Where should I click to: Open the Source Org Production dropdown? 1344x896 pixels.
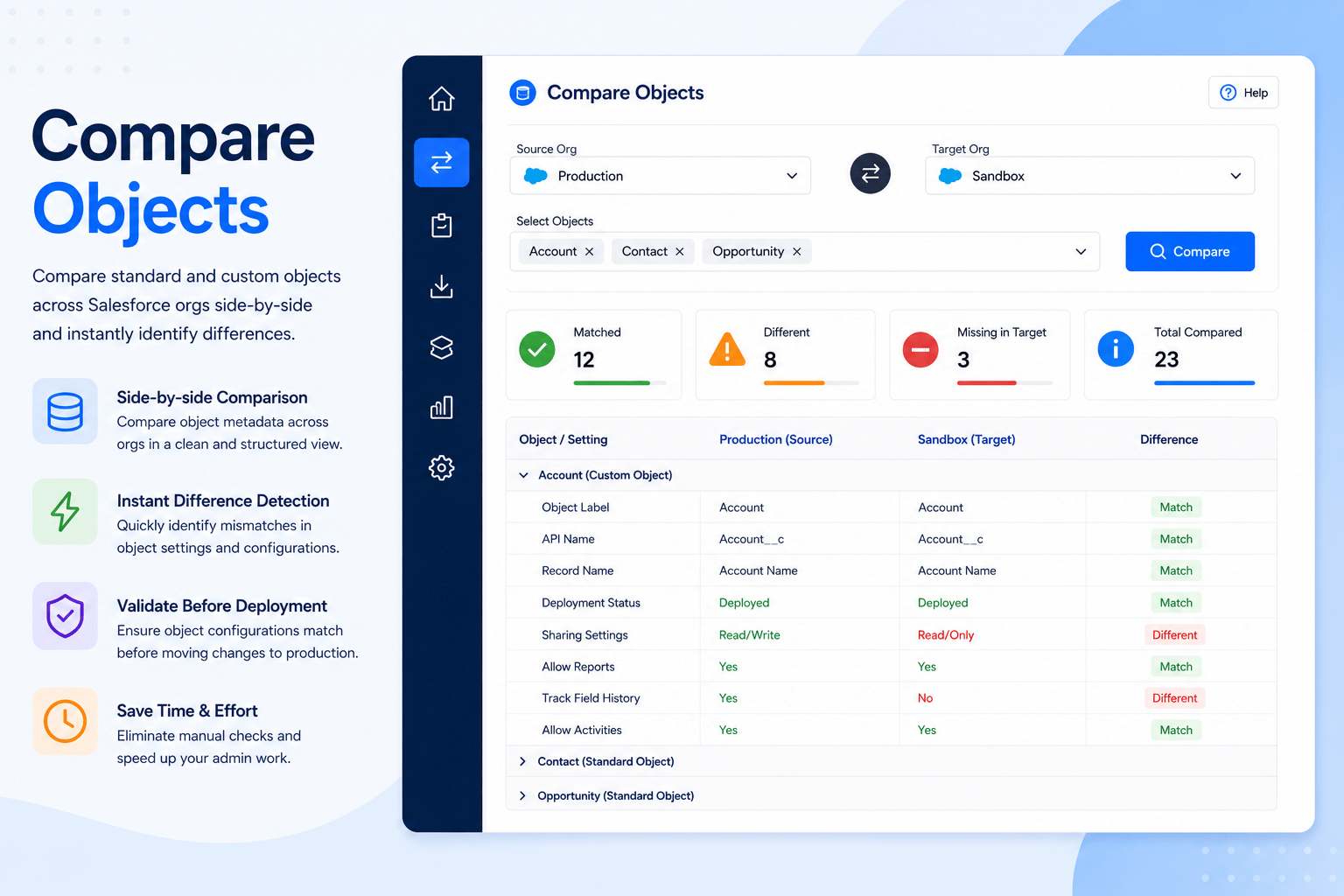(660, 176)
